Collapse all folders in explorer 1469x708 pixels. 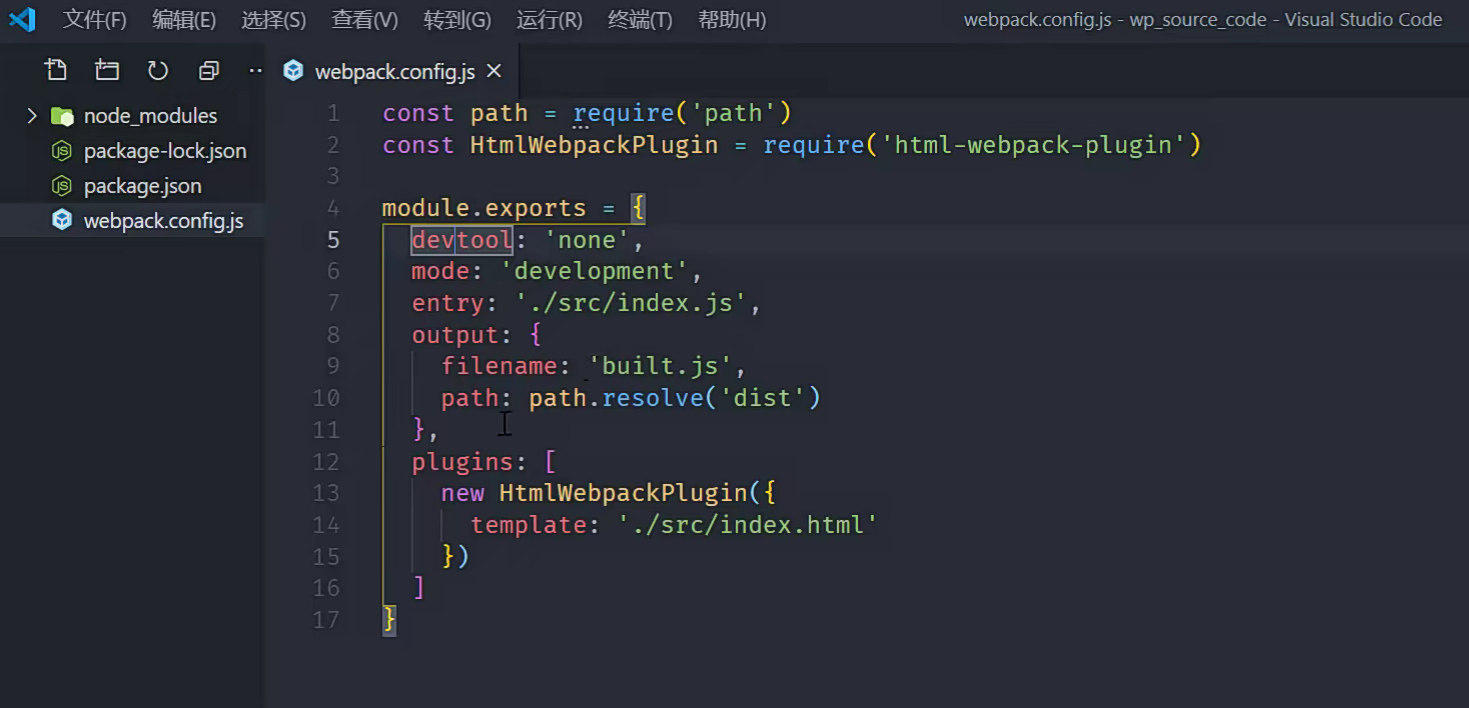click(209, 70)
